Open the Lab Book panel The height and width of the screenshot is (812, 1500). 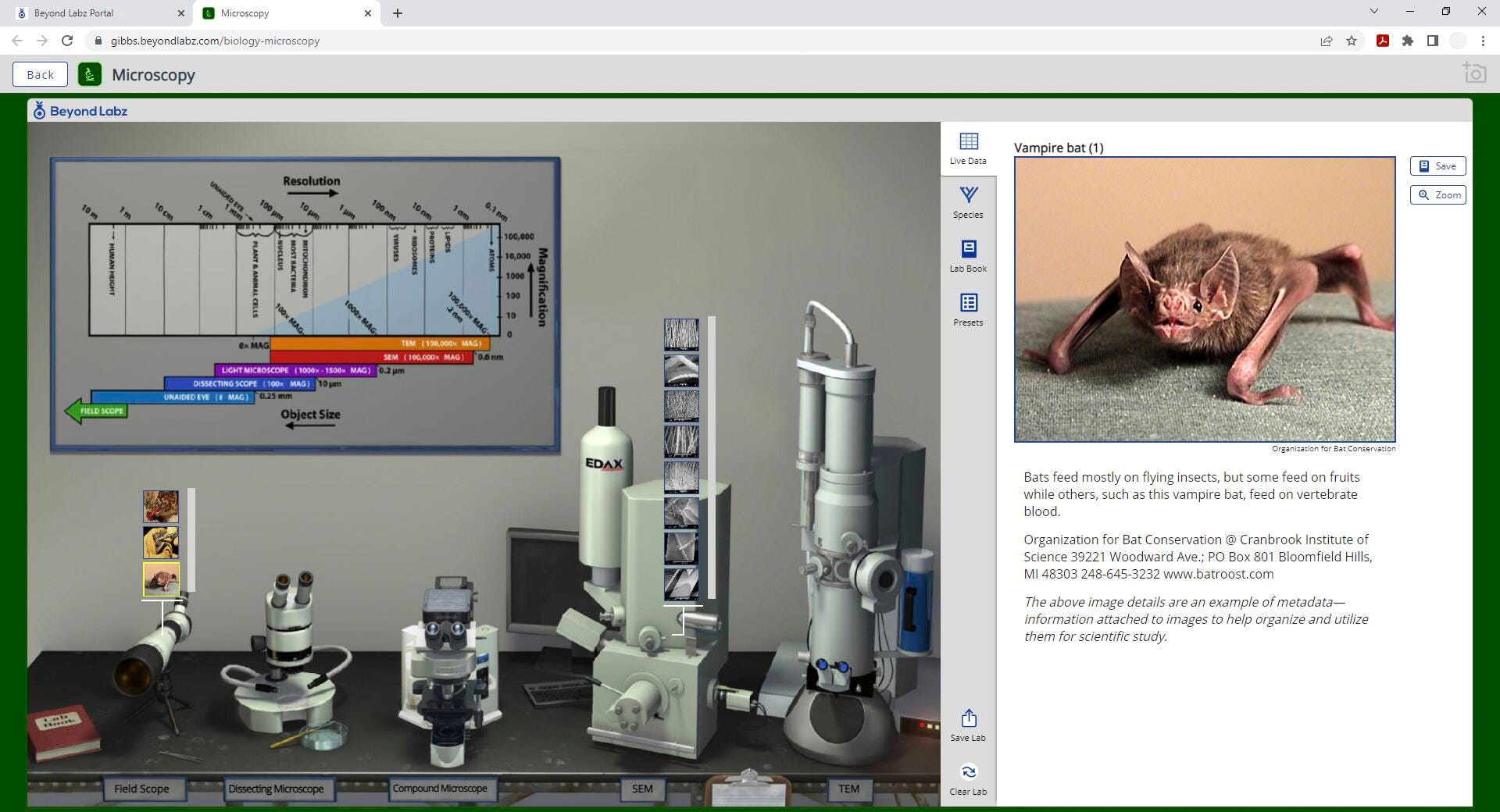968,256
